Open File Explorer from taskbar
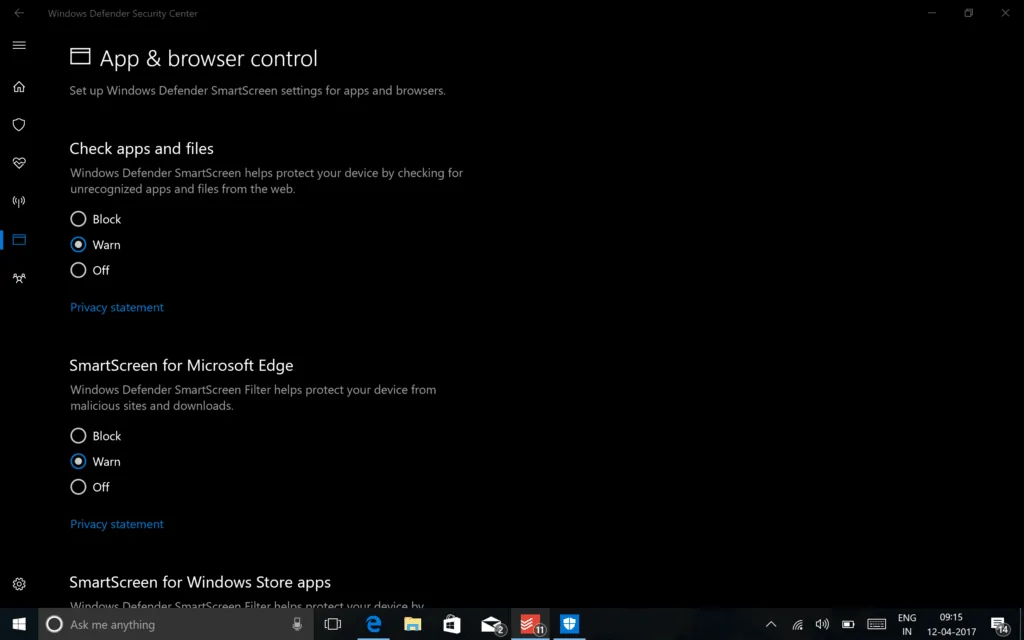 [413, 624]
